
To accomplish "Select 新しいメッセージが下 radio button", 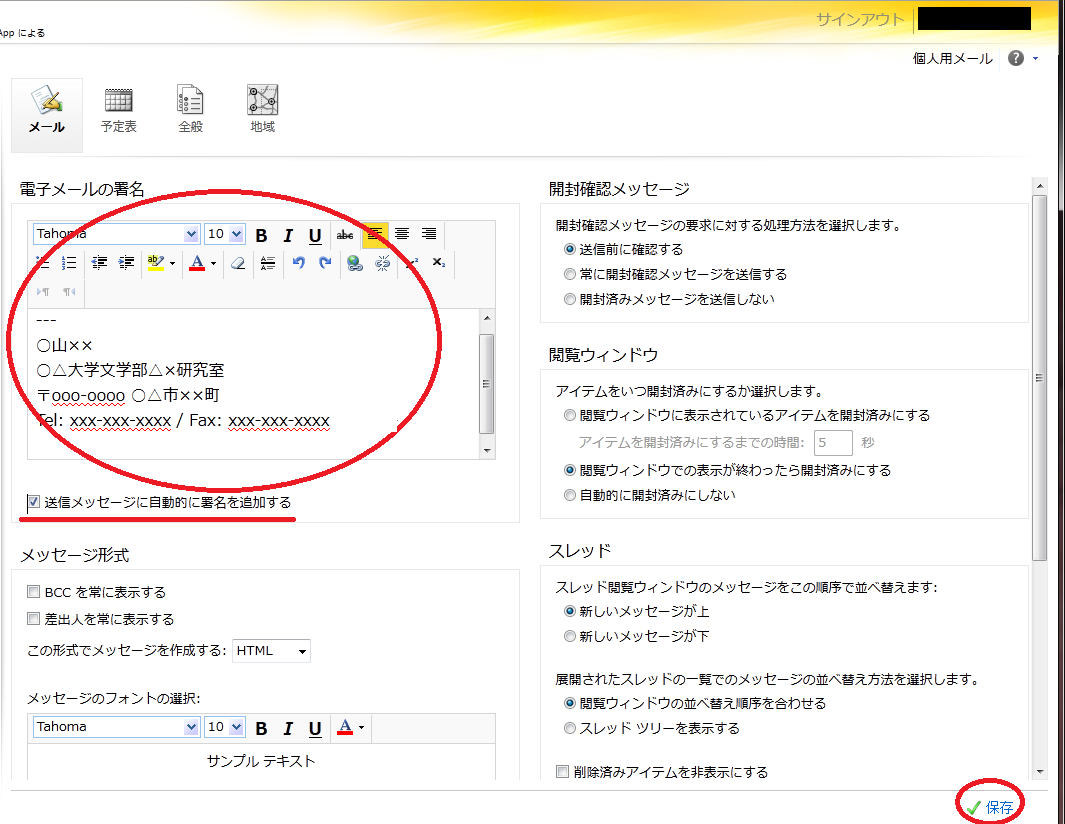I will tap(570, 637).
